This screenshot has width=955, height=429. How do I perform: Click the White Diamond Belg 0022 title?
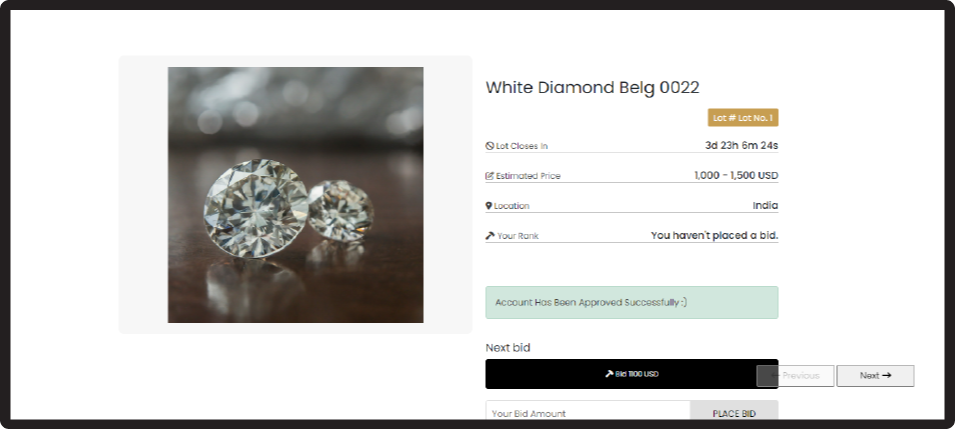(x=592, y=87)
